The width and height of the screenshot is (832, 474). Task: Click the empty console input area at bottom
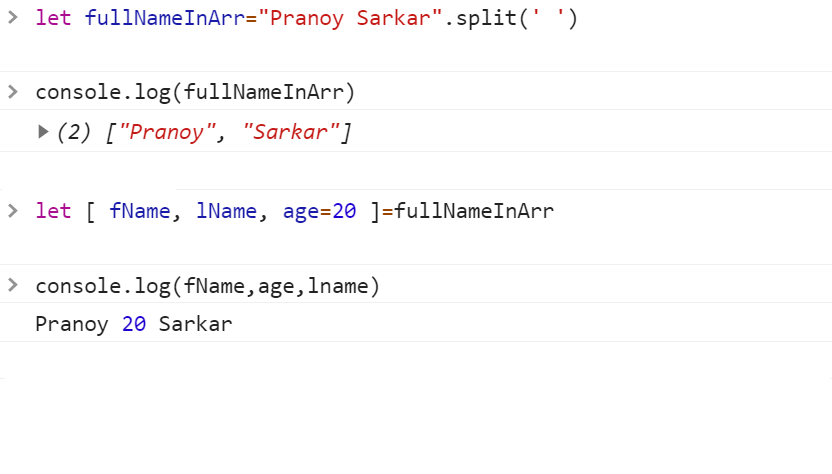coord(416,360)
